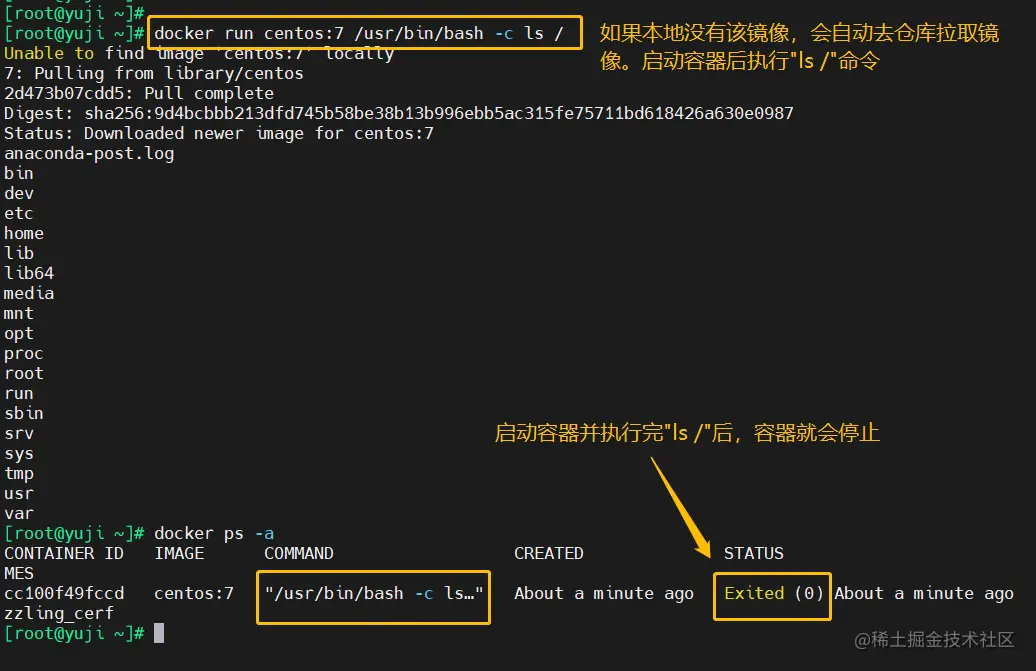Click the IMAGE column header
Image resolution: width=1036 pixels, height=671 pixels.
pyautogui.click(x=179, y=553)
